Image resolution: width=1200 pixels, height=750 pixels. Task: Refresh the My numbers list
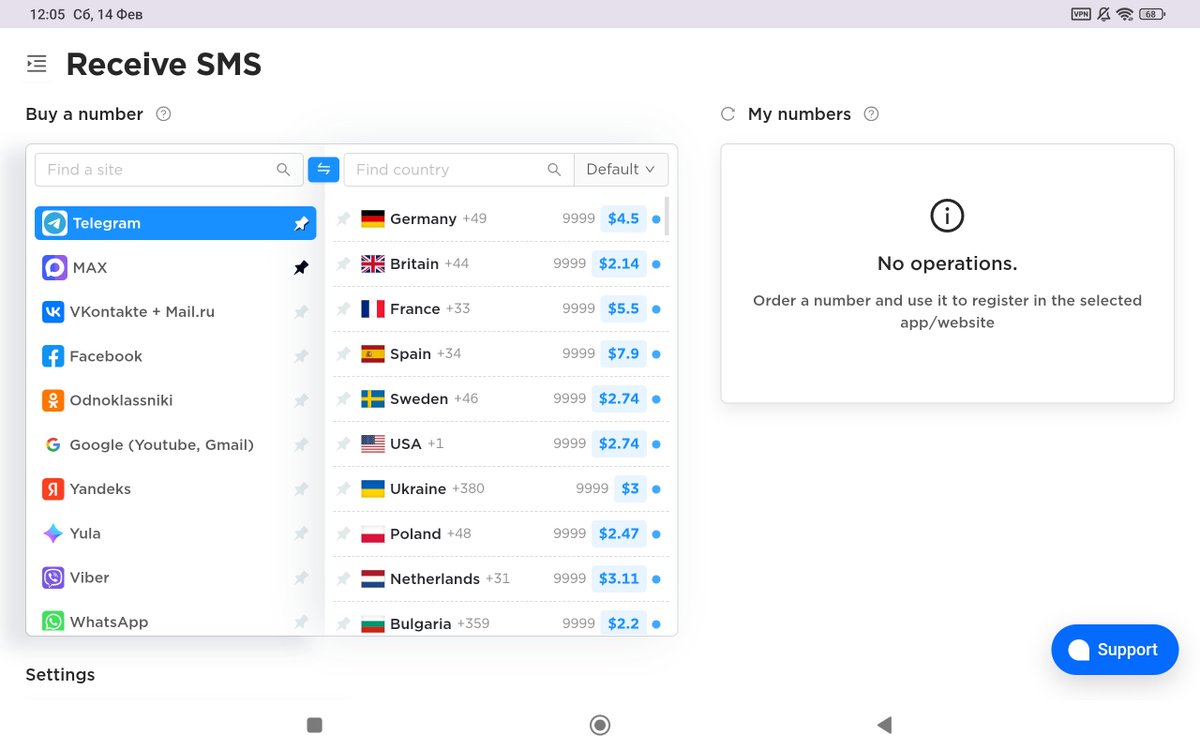click(x=728, y=114)
